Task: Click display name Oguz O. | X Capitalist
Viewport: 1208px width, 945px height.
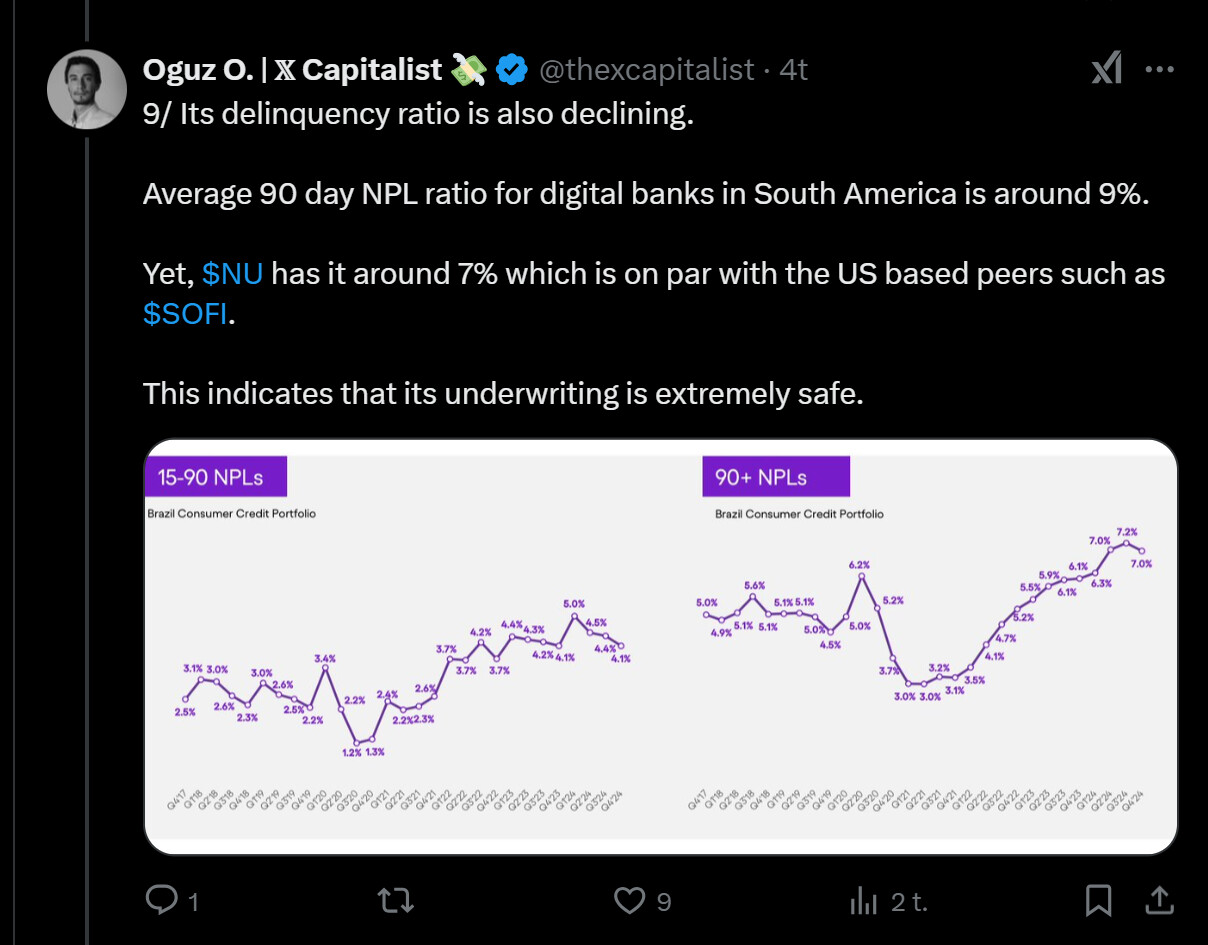Action: (292, 69)
